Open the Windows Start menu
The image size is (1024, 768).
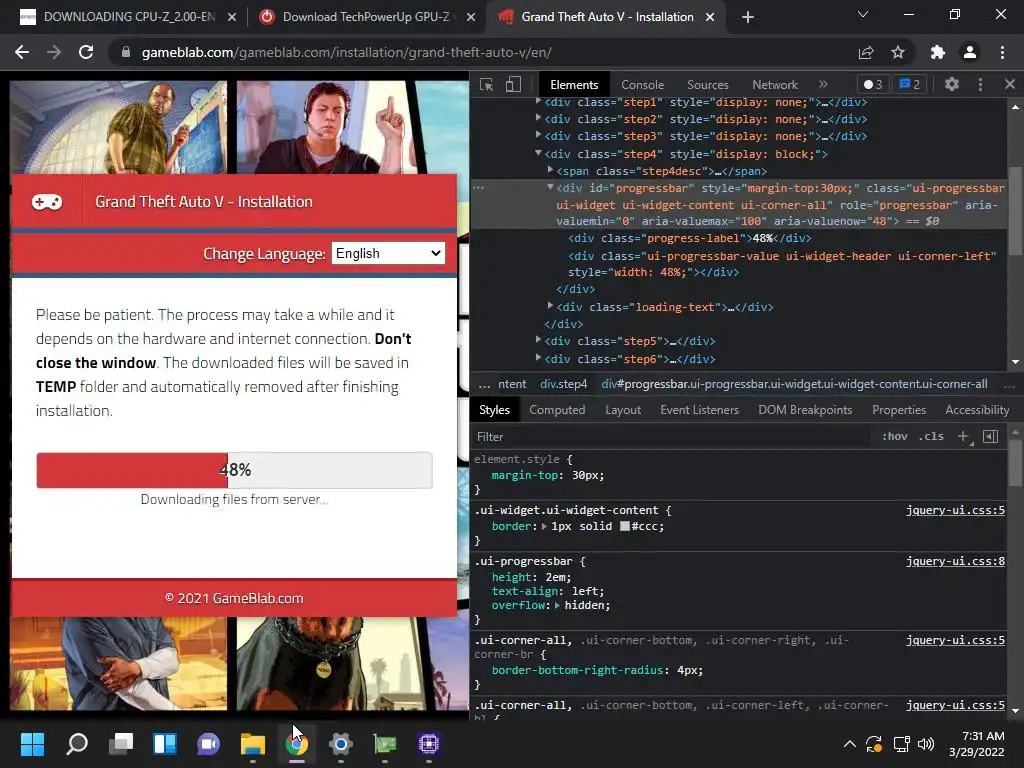click(32, 744)
